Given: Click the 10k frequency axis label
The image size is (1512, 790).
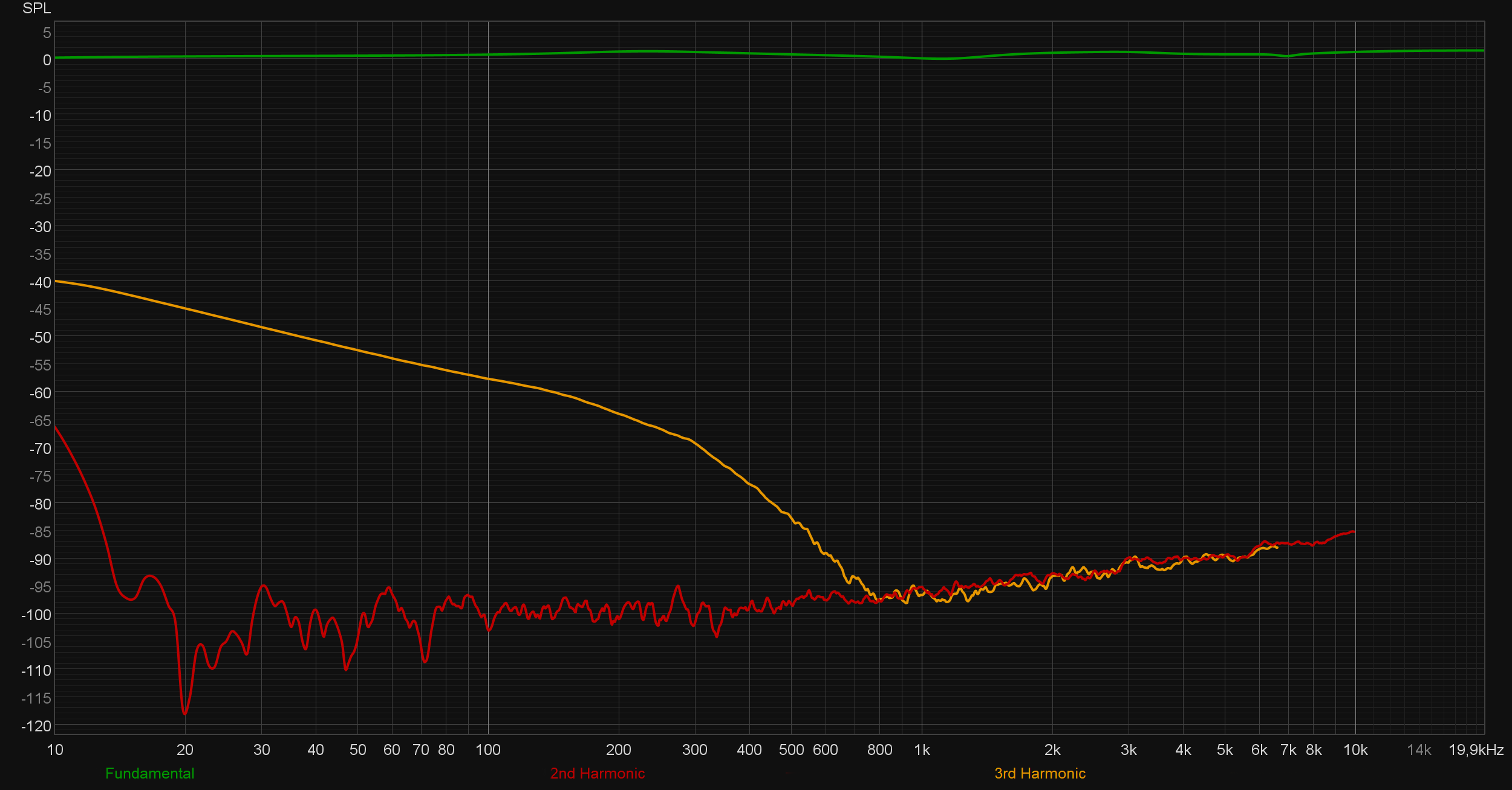Looking at the screenshot, I should tap(1355, 750).
